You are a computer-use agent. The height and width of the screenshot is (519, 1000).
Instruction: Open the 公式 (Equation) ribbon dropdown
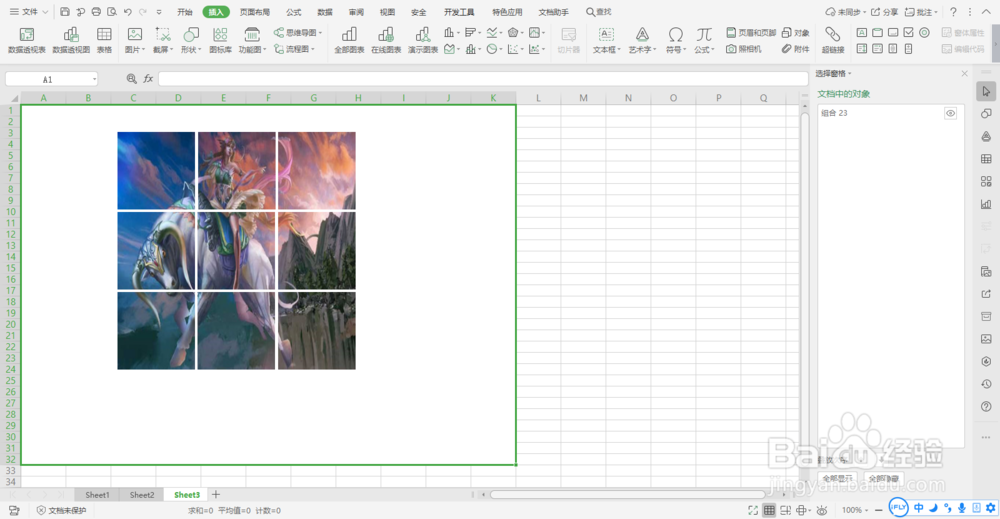704,40
